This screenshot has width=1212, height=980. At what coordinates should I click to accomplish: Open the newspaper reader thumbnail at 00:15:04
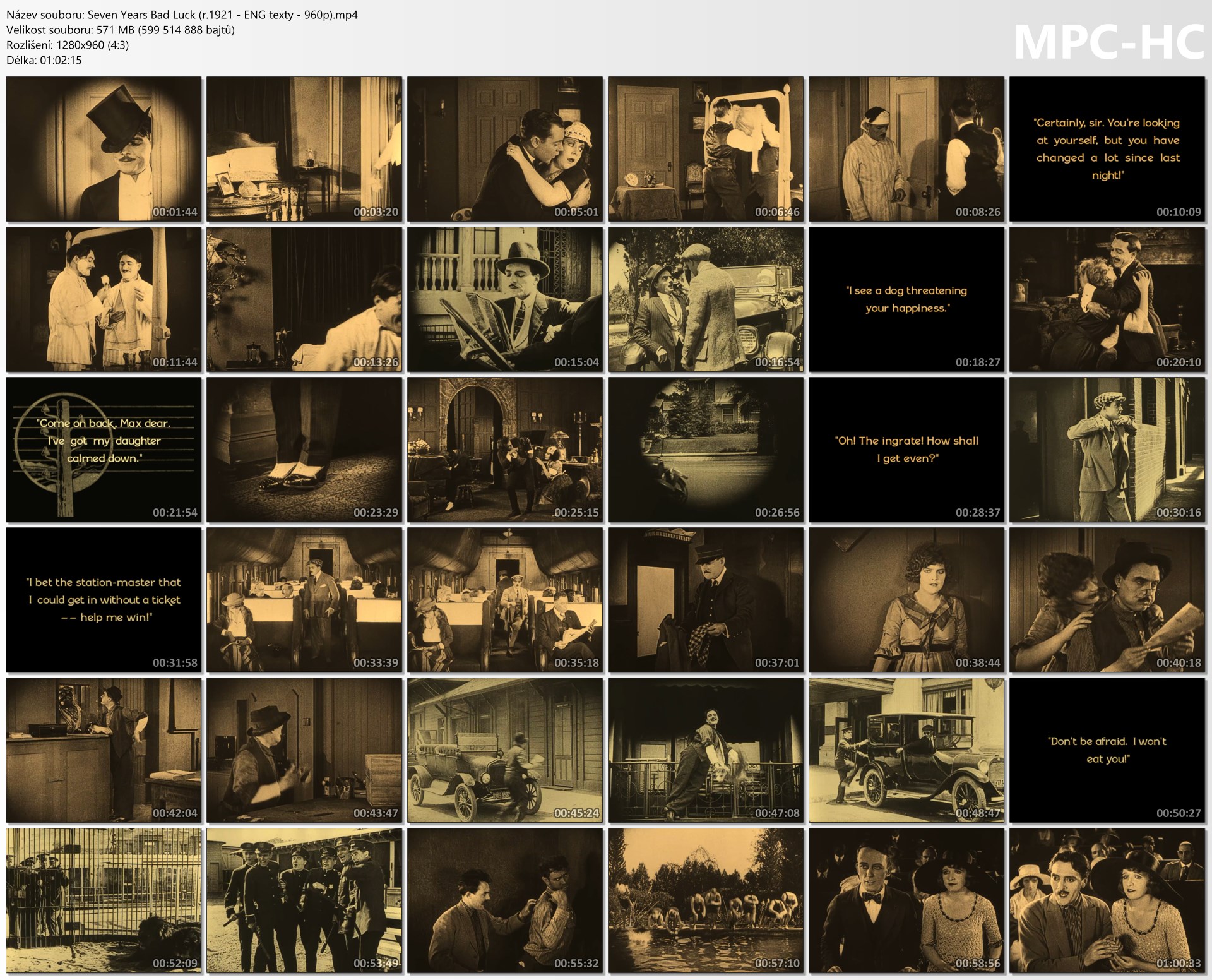tap(505, 299)
